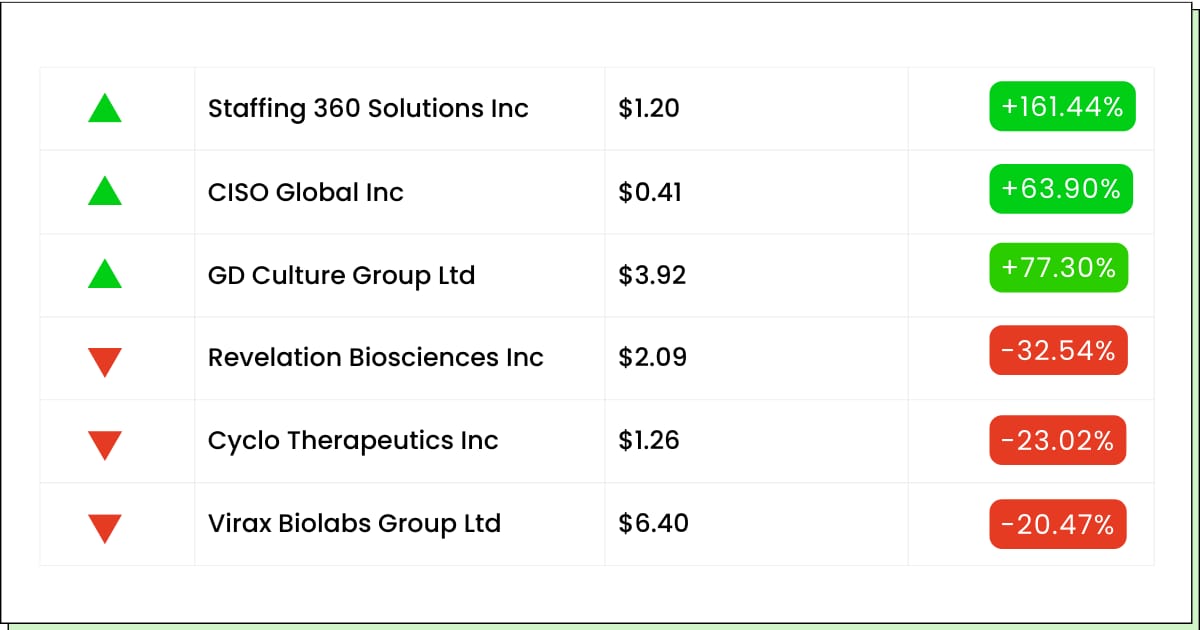Viewport: 1200px width, 630px height.
Task: Select the -20.47% red badge
Action: point(1057,524)
